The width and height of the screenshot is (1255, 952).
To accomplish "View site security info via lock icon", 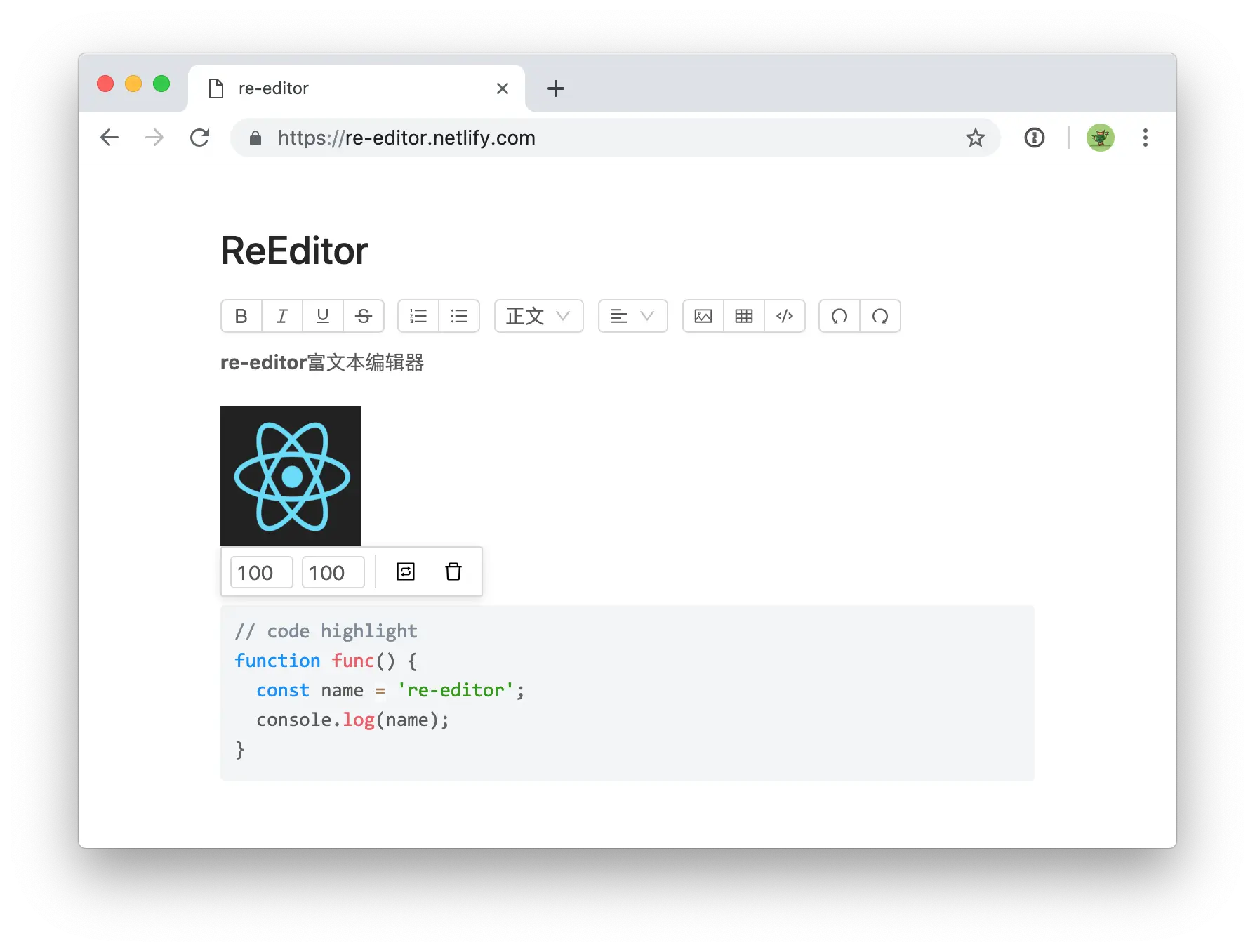I will 255,138.
